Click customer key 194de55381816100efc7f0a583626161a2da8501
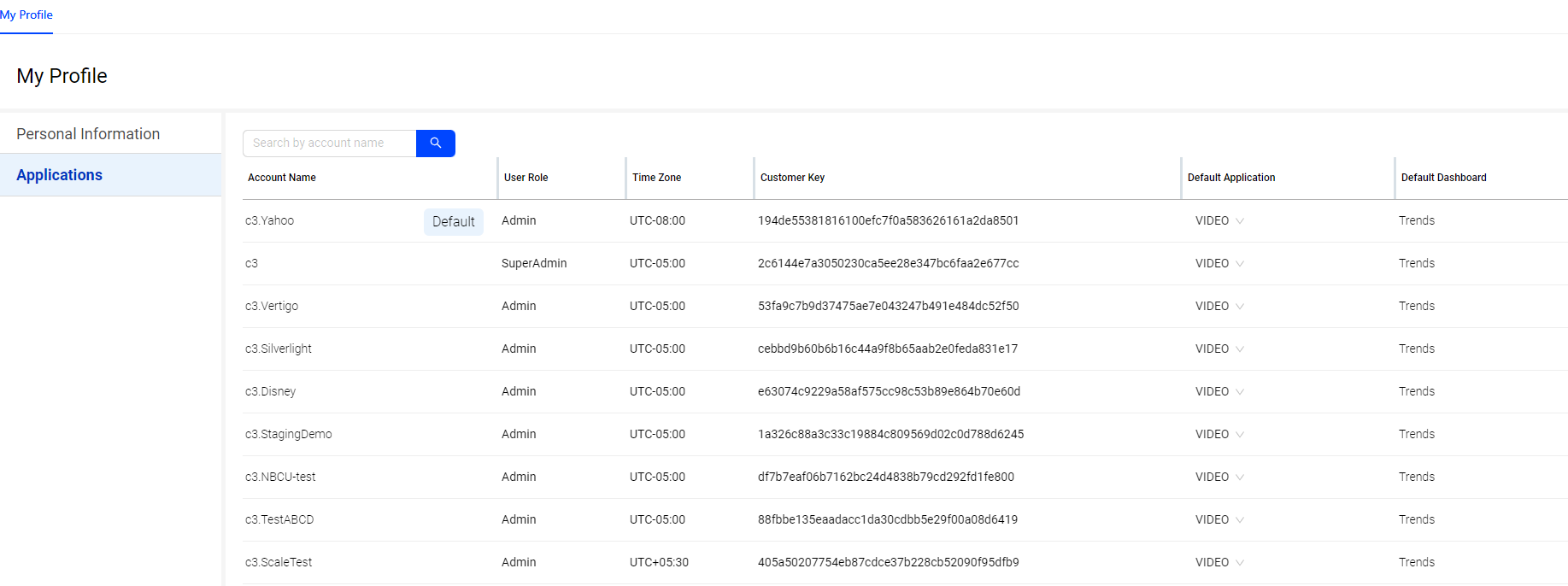 [889, 220]
